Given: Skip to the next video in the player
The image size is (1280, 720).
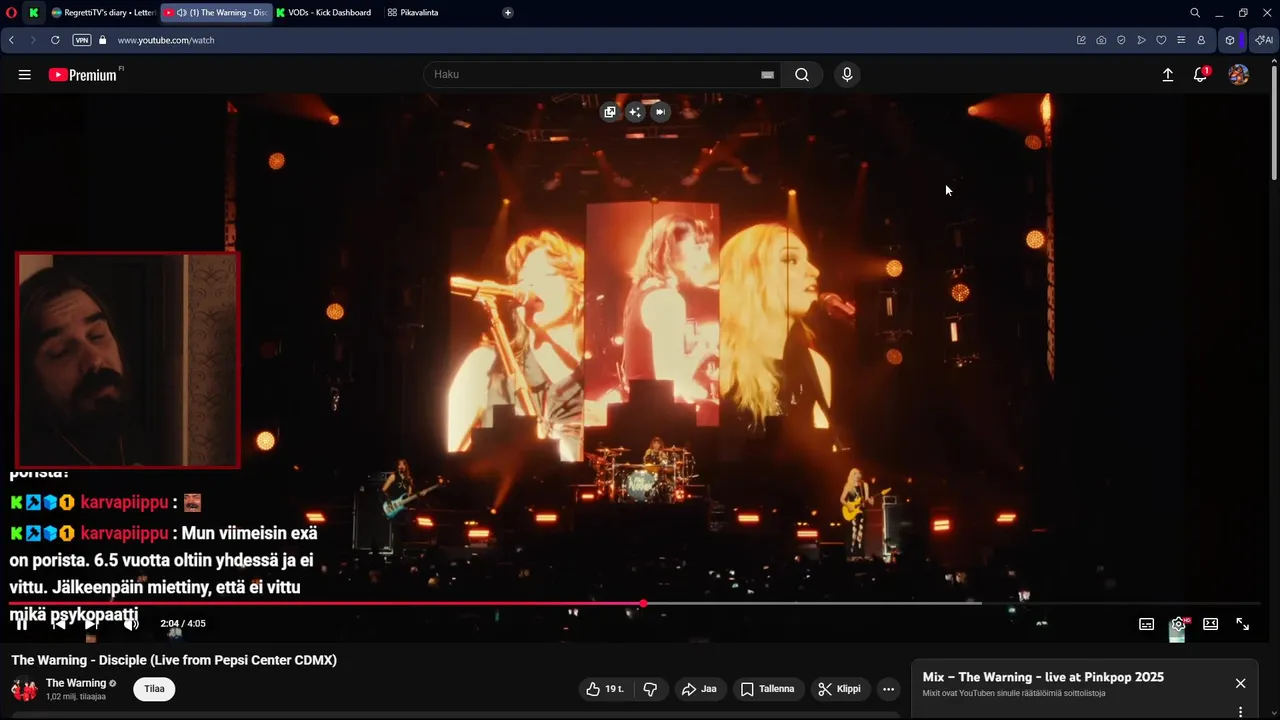Looking at the screenshot, I should 90,624.
